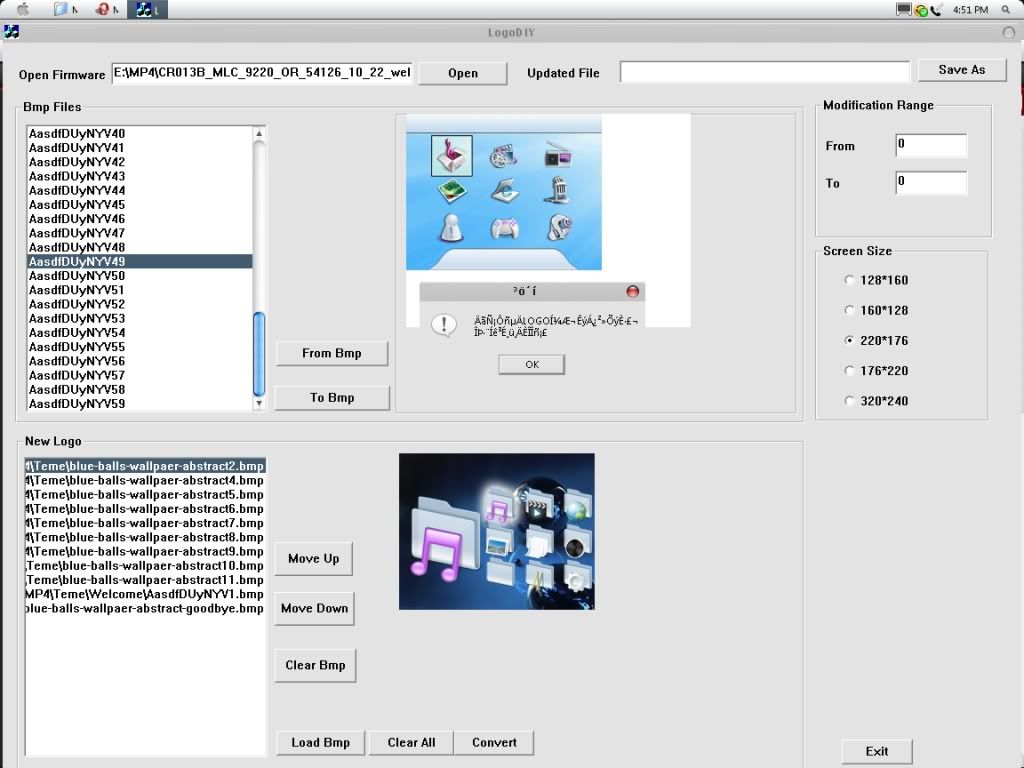The height and width of the screenshot is (768, 1024).
Task: Select the 320*240 screen size option
Action: point(850,401)
